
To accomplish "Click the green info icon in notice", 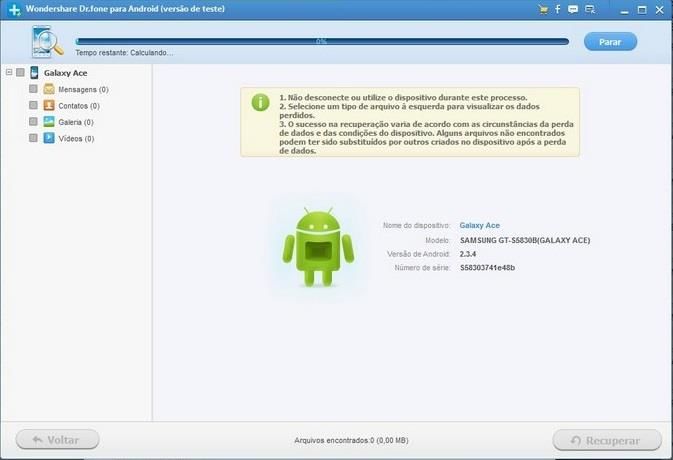I will [x=260, y=102].
